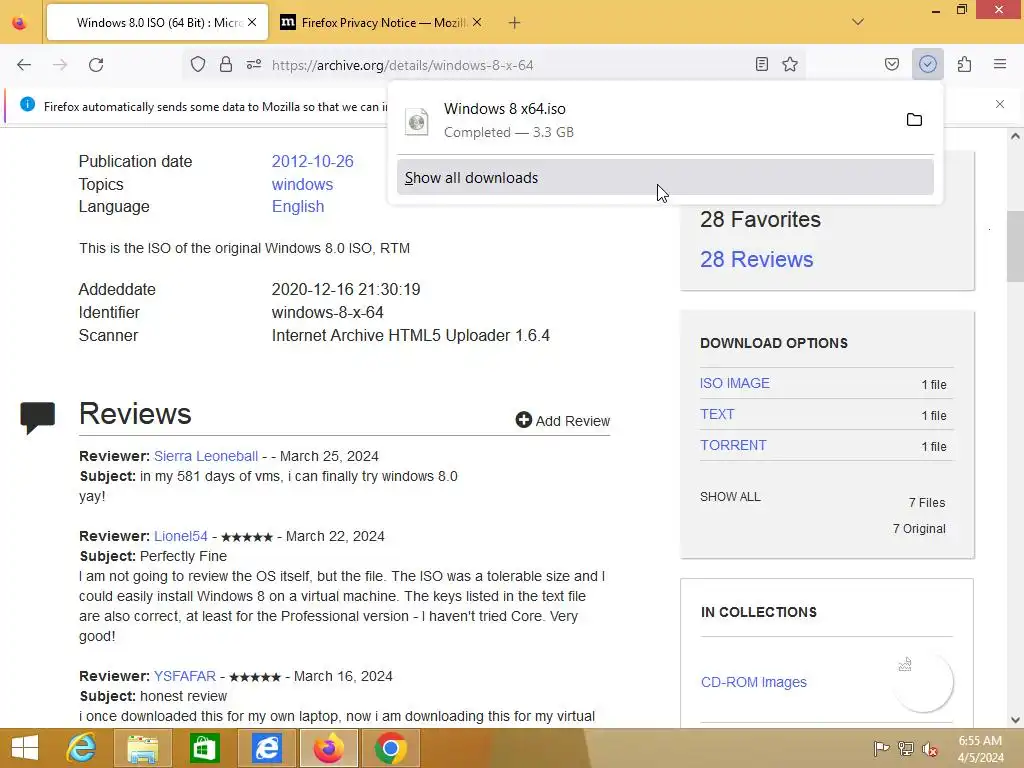Select the TEXT download option
The image size is (1024, 768).
(717, 414)
